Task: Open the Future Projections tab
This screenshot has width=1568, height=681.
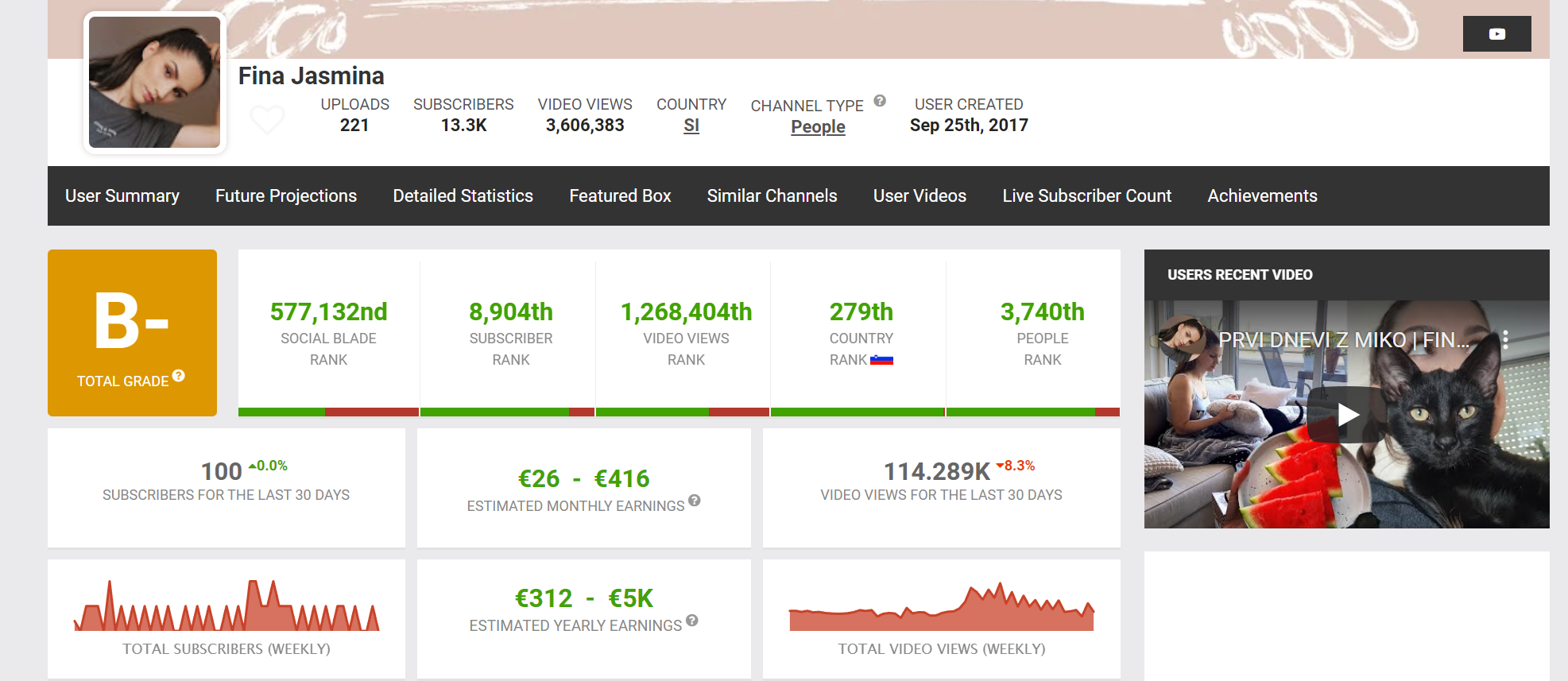Action: pyautogui.click(x=286, y=195)
